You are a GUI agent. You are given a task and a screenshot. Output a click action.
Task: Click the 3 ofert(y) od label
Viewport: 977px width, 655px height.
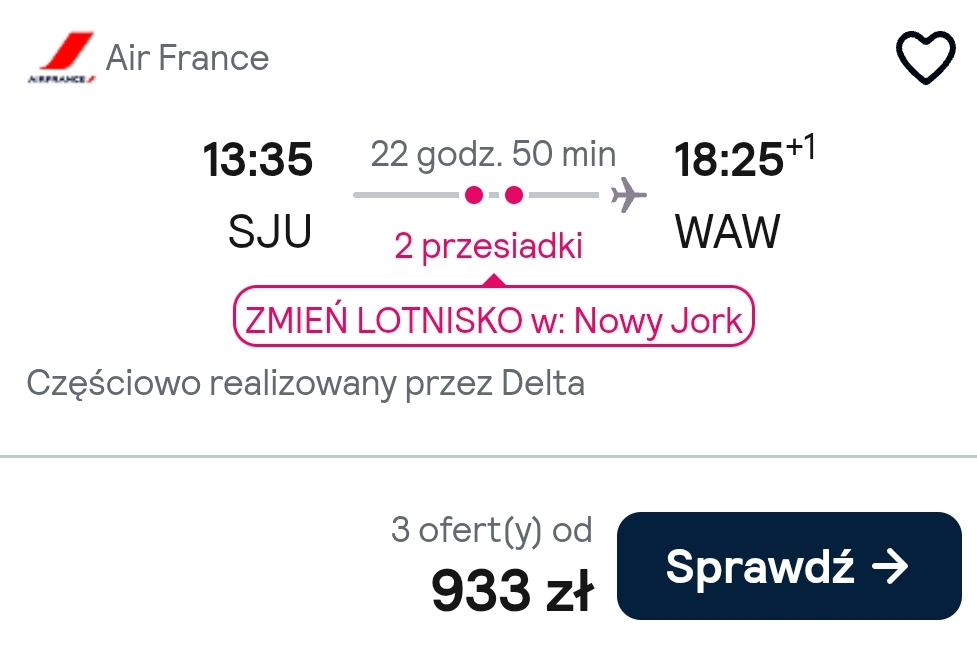pos(491,531)
